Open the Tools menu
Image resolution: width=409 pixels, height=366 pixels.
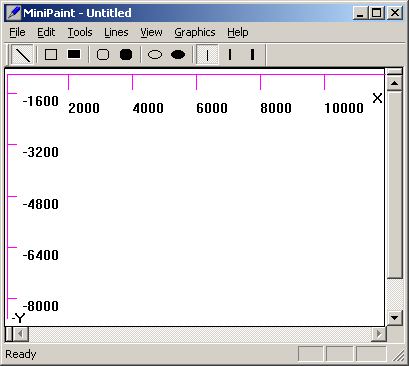(80, 32)
